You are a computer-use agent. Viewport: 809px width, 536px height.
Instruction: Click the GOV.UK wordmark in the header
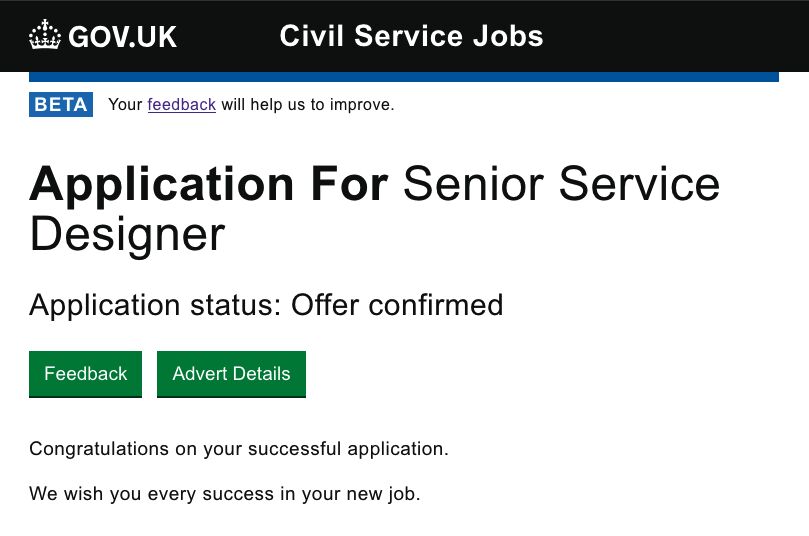pyautogui.click(x=122, y=38)
